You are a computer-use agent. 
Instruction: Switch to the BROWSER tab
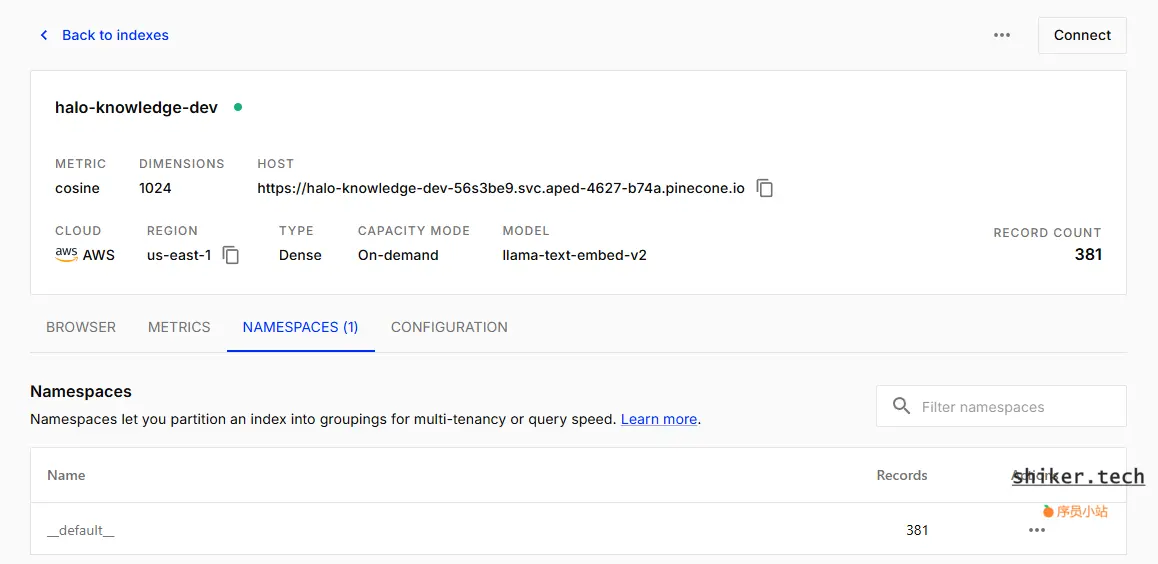(x=81, y=327)
